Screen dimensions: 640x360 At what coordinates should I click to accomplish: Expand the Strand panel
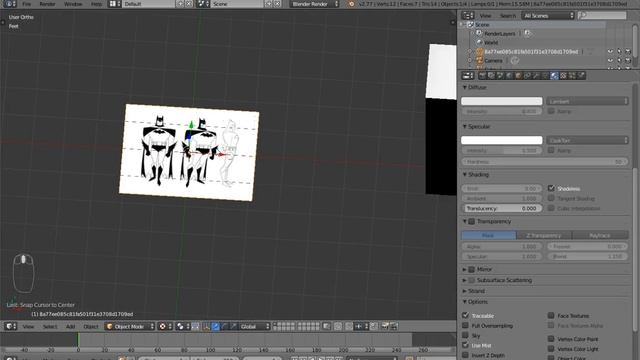point(464,291)
